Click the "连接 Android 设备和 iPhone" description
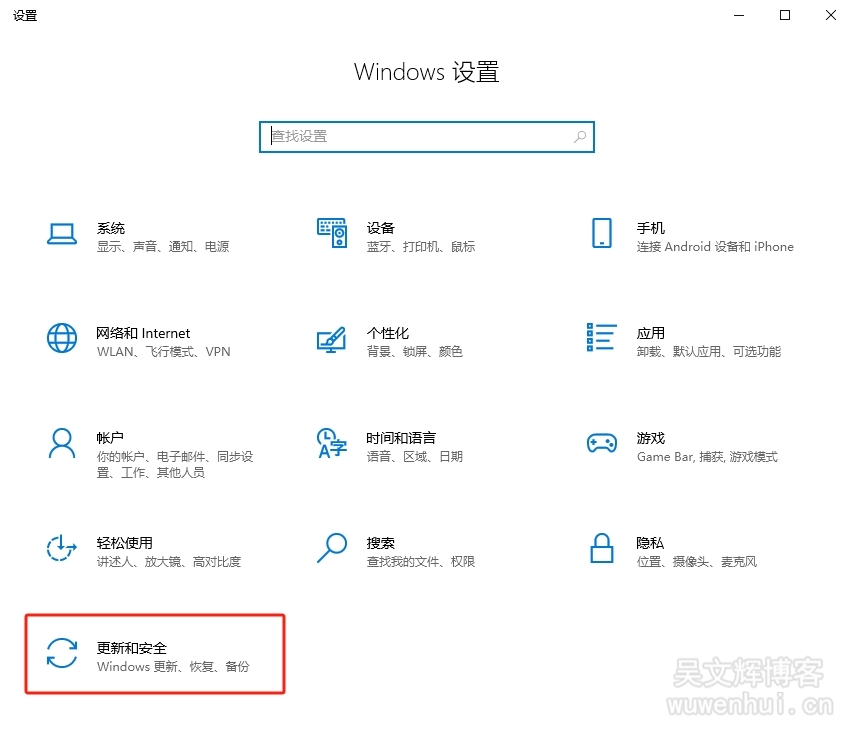 tap(715, 247)
